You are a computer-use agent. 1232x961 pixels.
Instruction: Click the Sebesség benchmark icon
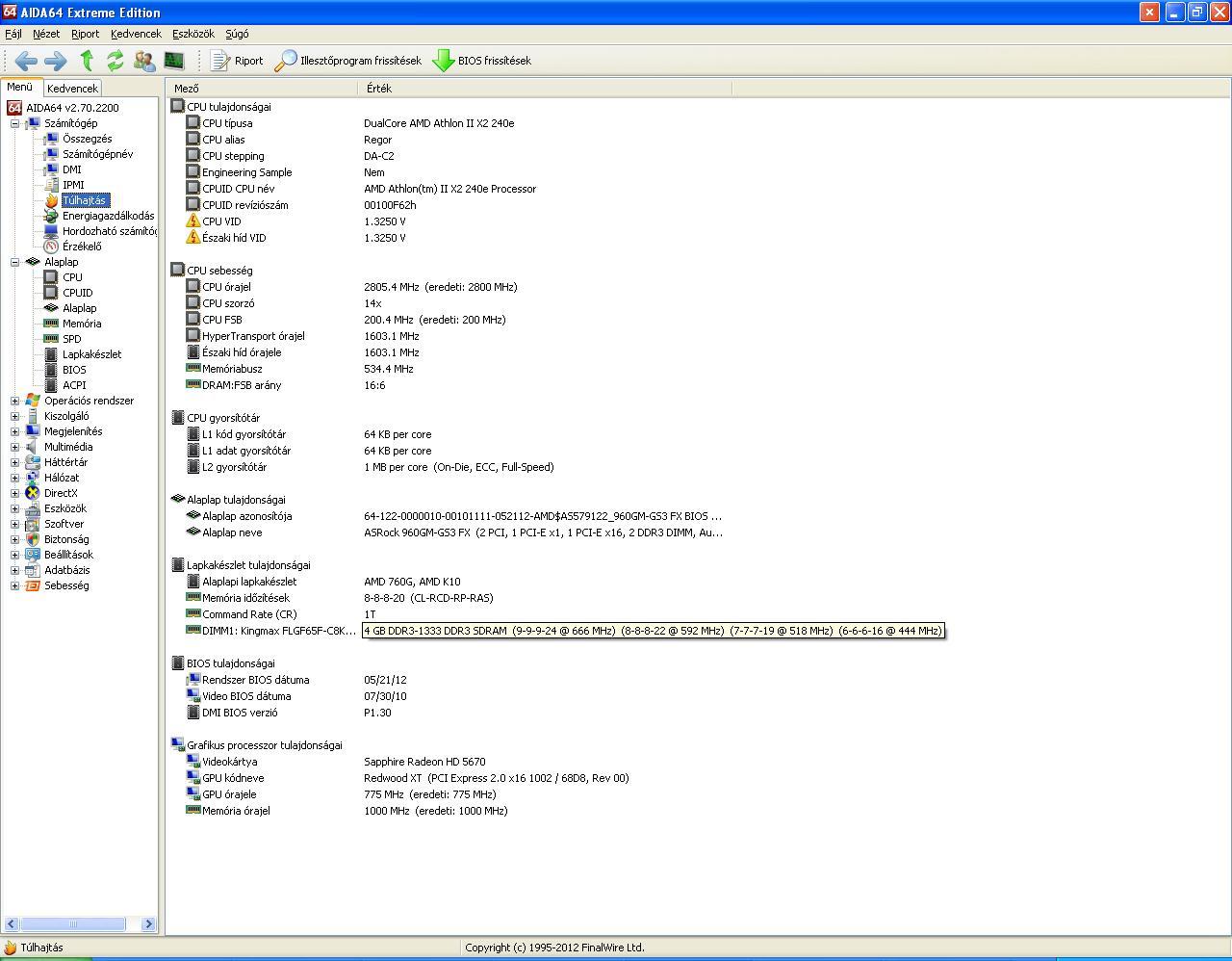[x=33, y=585]
